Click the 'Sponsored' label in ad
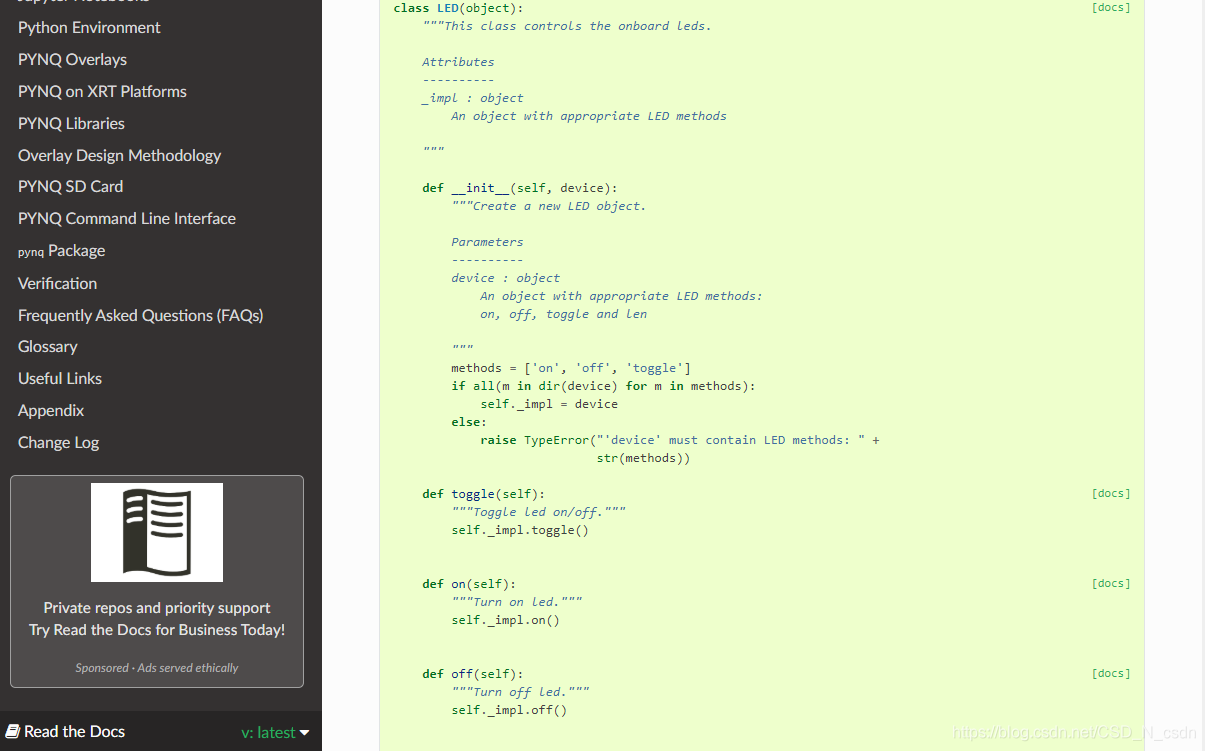This screenshot has width=1205, height=751. [102, 668]
